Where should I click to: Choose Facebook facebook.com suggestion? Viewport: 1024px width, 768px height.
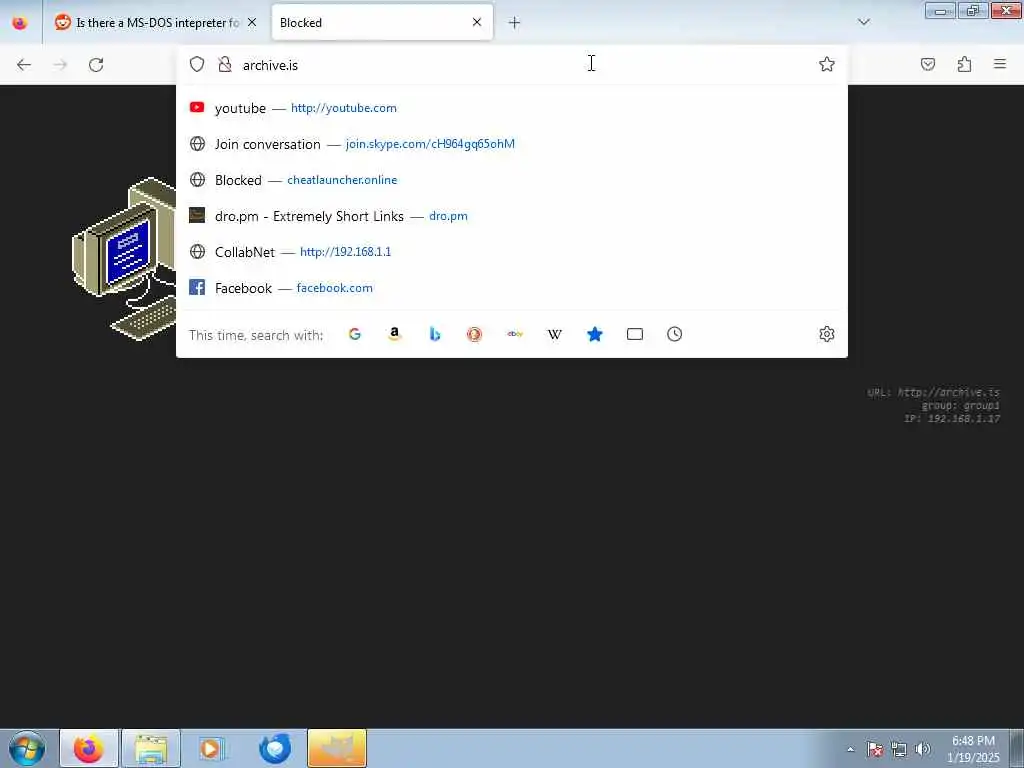point(512,287)
